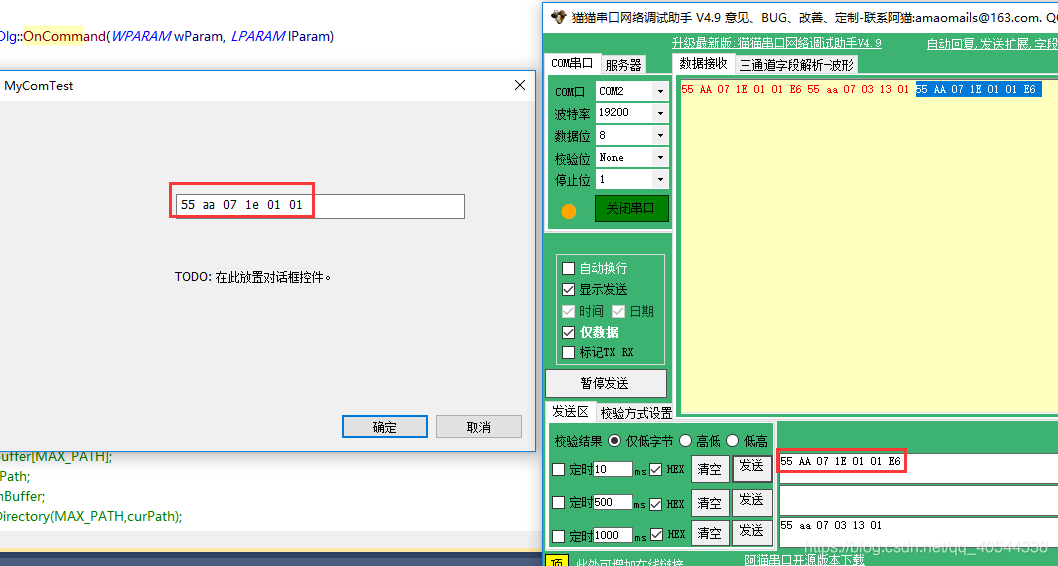This screenshot has height=566, width=1058.
Task: Click 发送 for the 500 ms send row
Action: coord(752,501)
